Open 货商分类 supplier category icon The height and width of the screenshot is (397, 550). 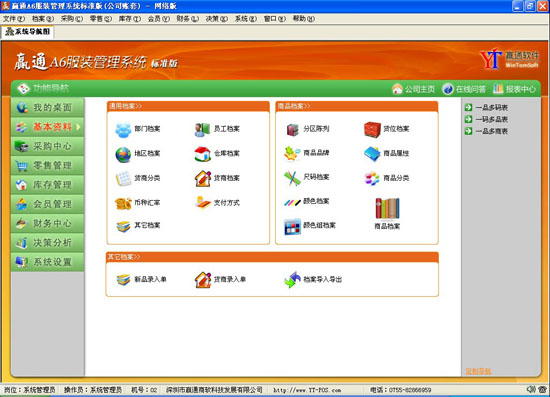tap(123, 179)
